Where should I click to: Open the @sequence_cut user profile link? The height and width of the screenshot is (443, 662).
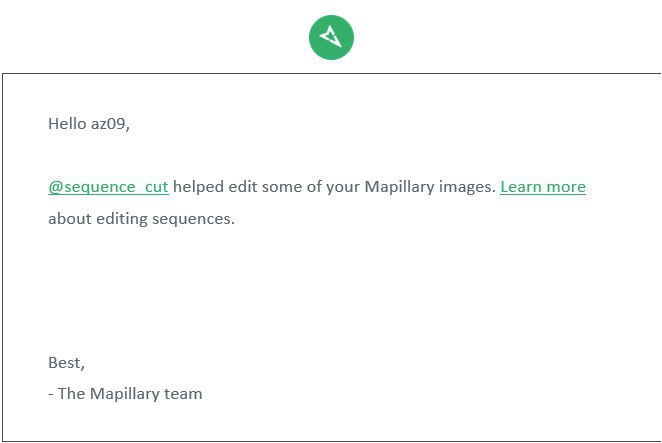tap(109, 187)
